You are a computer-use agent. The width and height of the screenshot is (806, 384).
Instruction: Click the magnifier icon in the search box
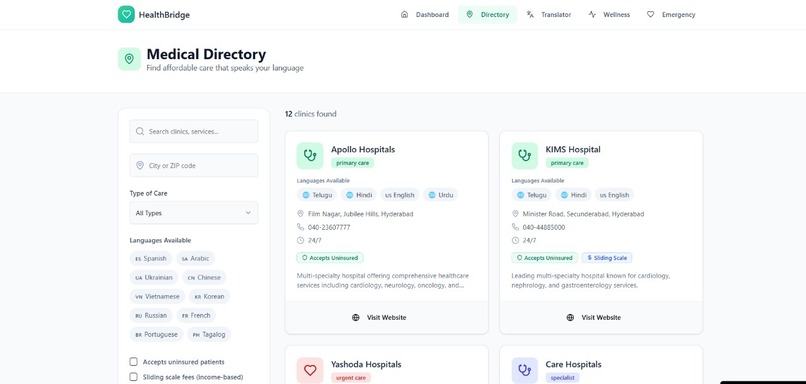[x=140, y=132]
